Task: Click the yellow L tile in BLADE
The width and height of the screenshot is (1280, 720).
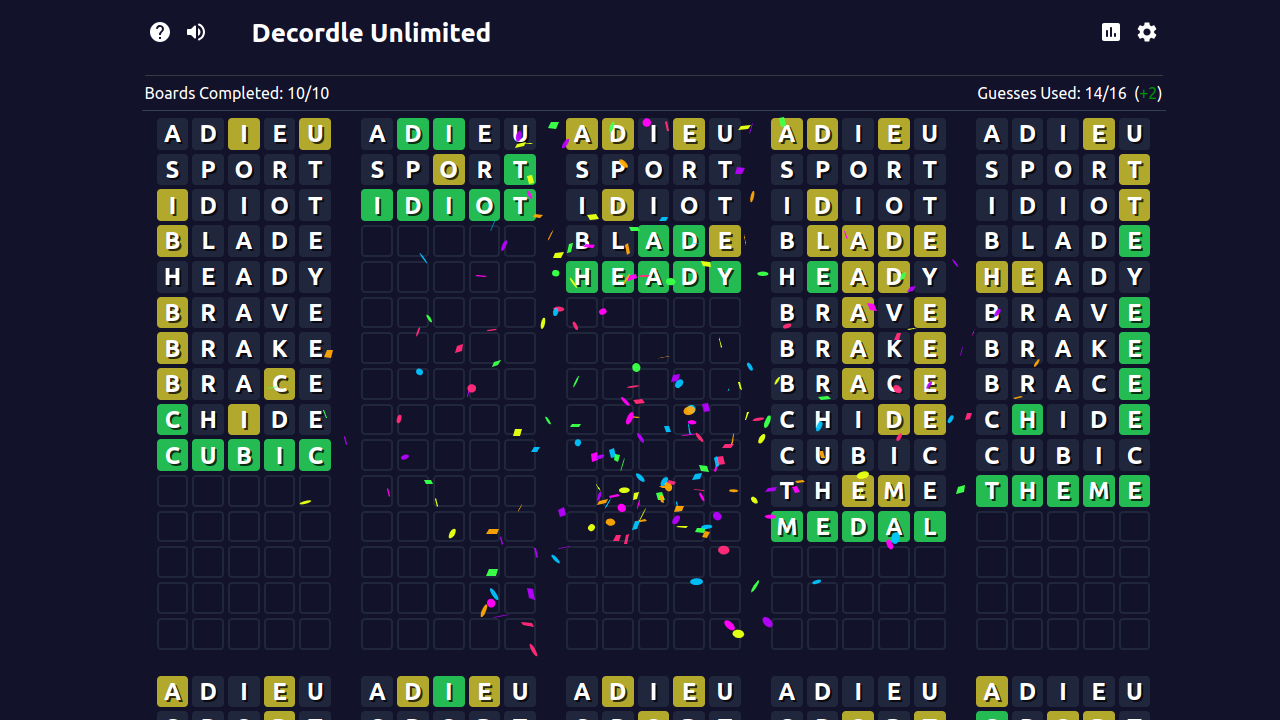Action: click(823, 241)
